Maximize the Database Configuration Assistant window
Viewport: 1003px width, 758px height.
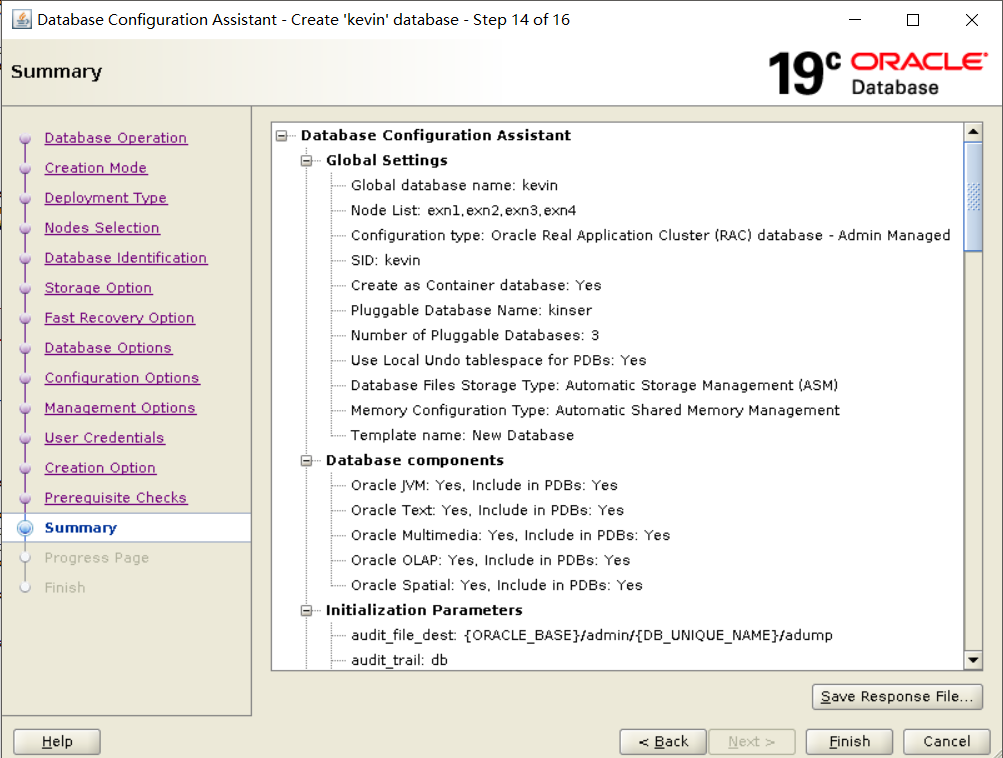tap(913, 20)
